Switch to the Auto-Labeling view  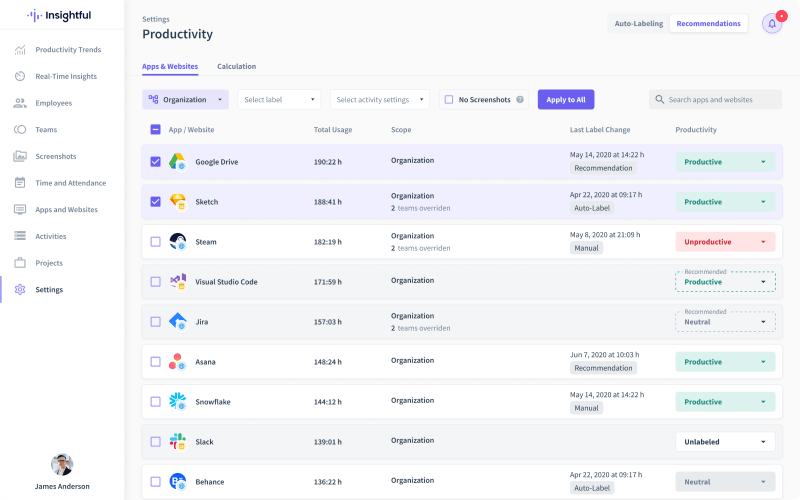(638, 23)
